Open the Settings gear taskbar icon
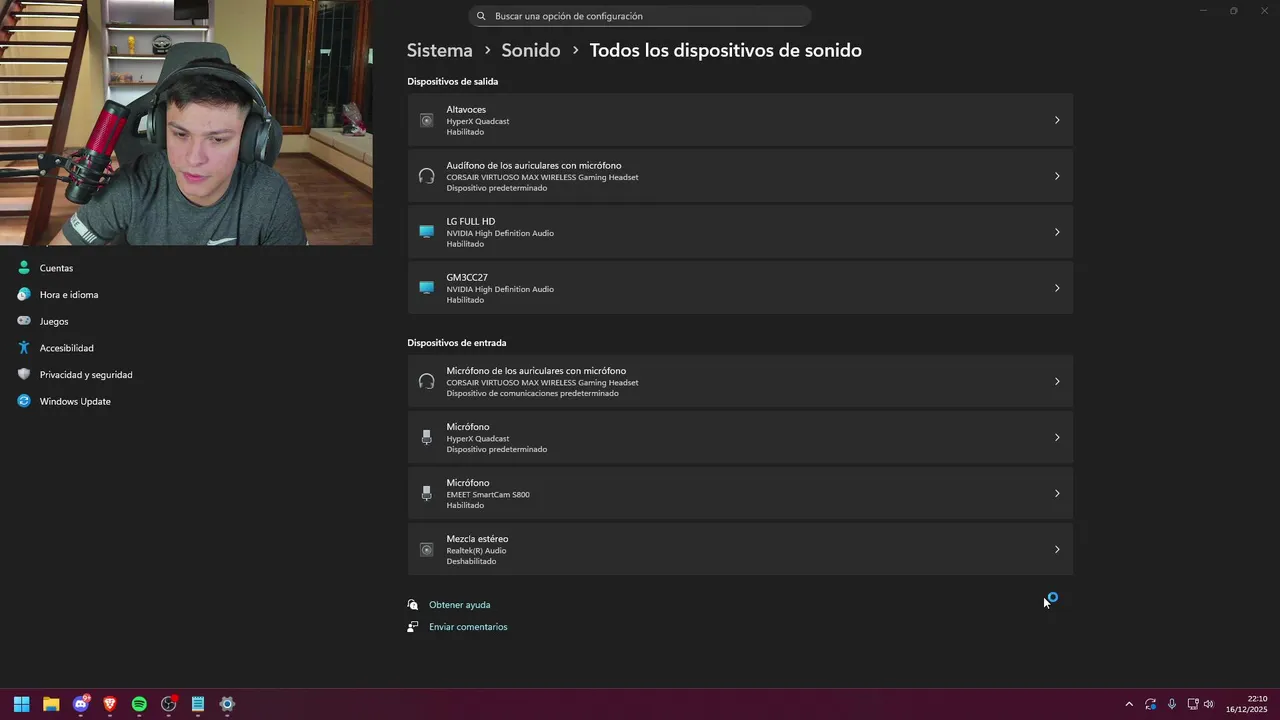Viewport: 1280px width, 720px height. tap(227, 704)
